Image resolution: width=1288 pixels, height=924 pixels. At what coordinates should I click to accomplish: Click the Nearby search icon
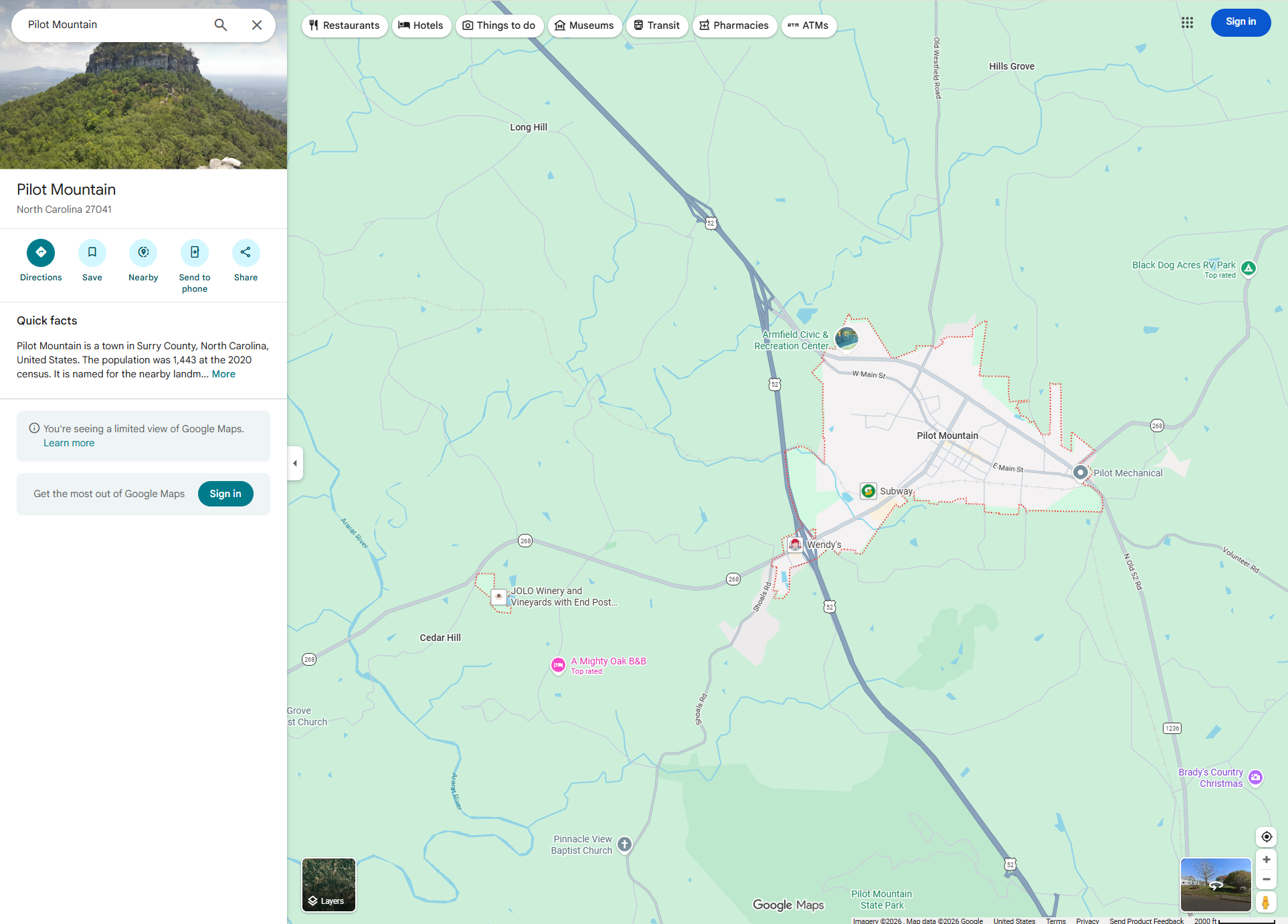click(x=143, y=253)
